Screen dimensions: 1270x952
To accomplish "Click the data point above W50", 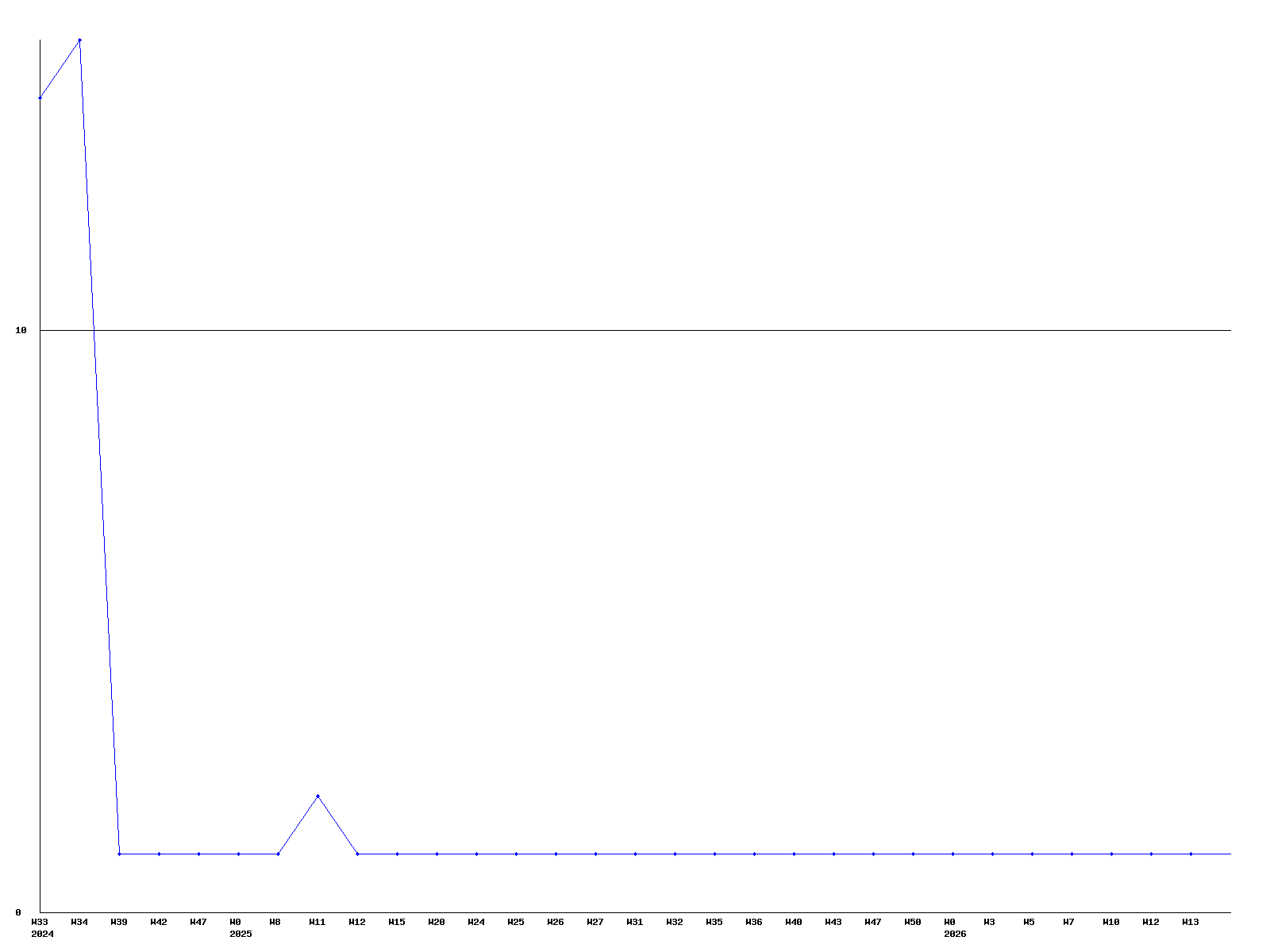I will point(913,854).
